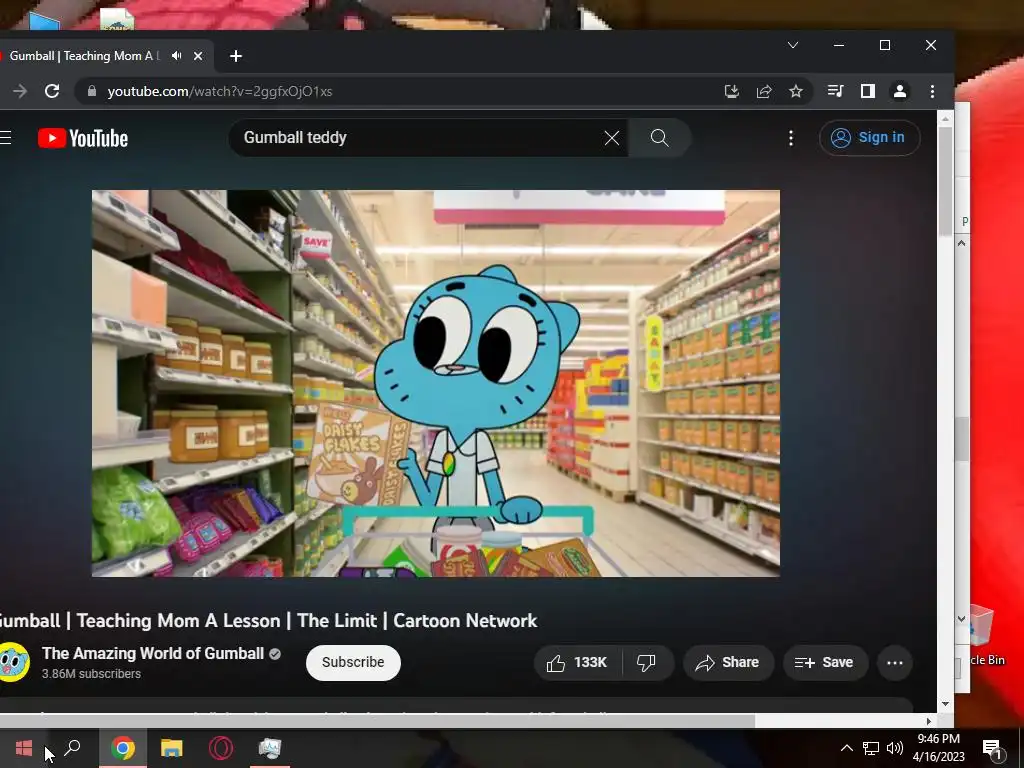Open File Explorer from taskbar

tap(172, 748)
